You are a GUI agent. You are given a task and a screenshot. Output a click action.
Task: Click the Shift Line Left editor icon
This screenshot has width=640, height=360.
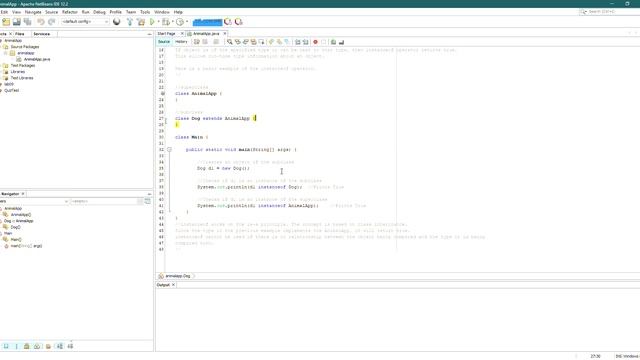(x=298, y=42)
